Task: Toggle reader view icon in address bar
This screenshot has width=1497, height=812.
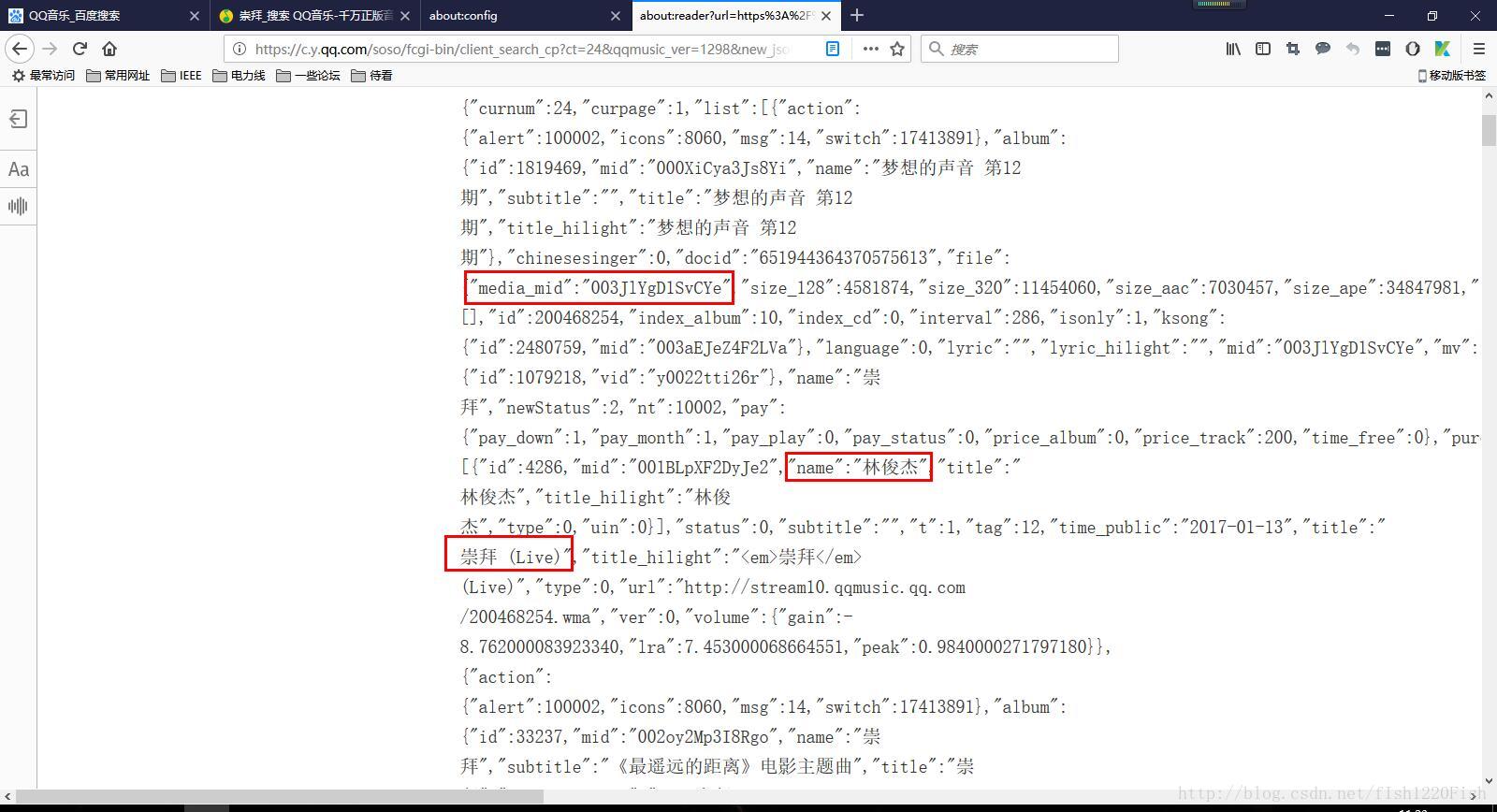Action: click(x=833, y=49)
